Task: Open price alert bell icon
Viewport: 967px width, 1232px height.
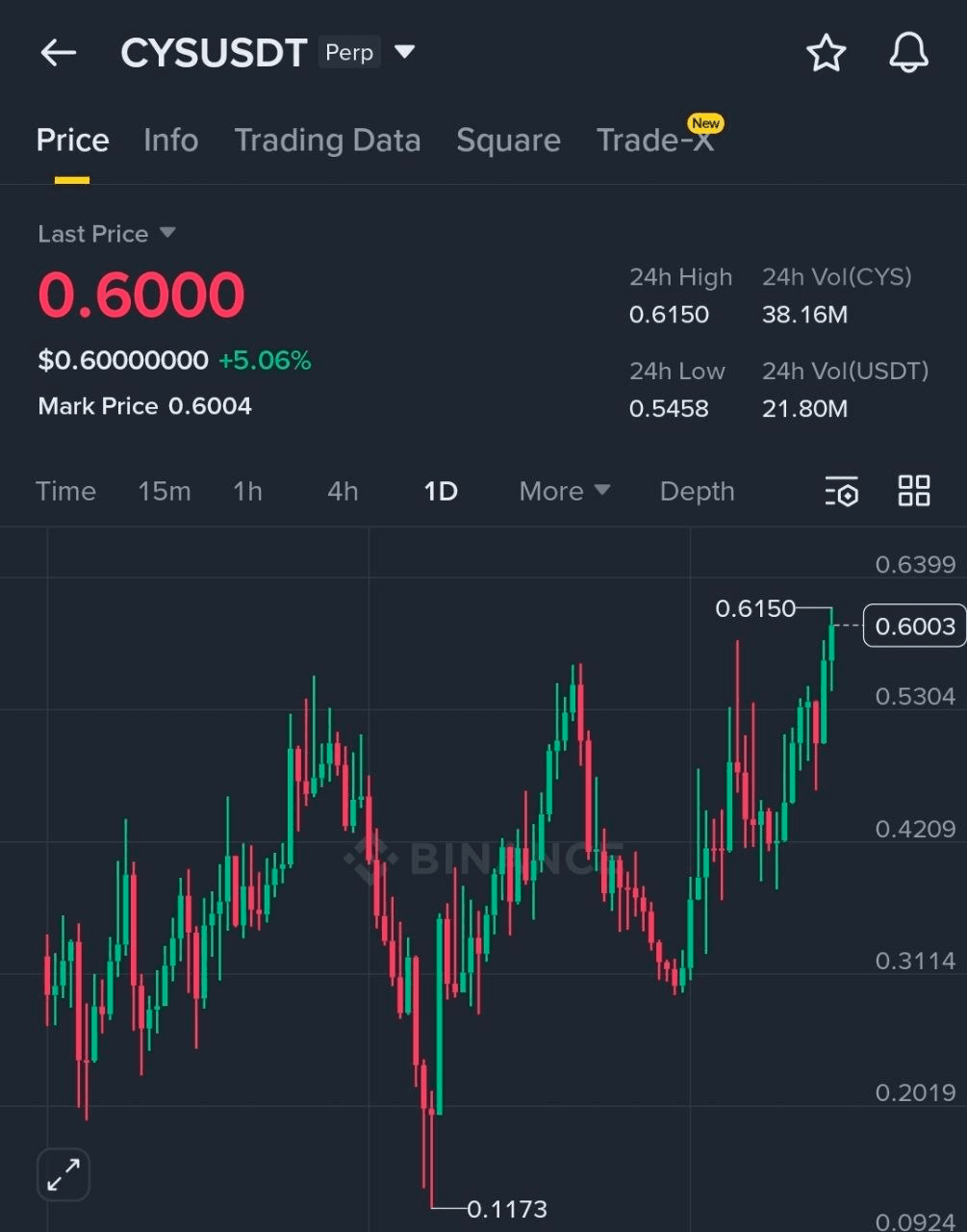Action: tap(908, 53)
